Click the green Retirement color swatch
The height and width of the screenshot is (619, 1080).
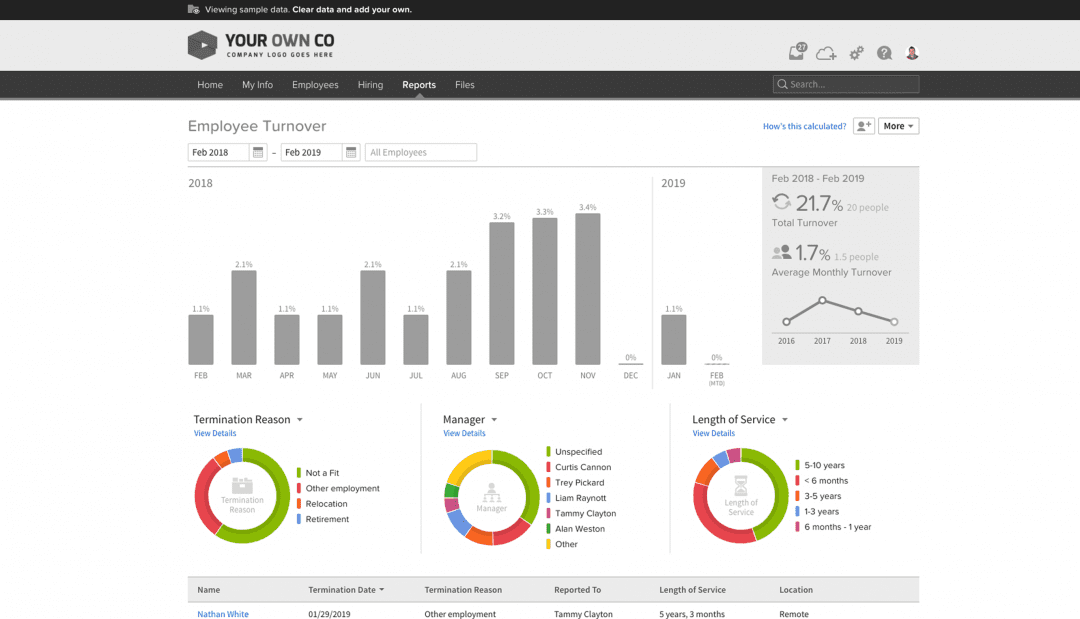(297, 519)
